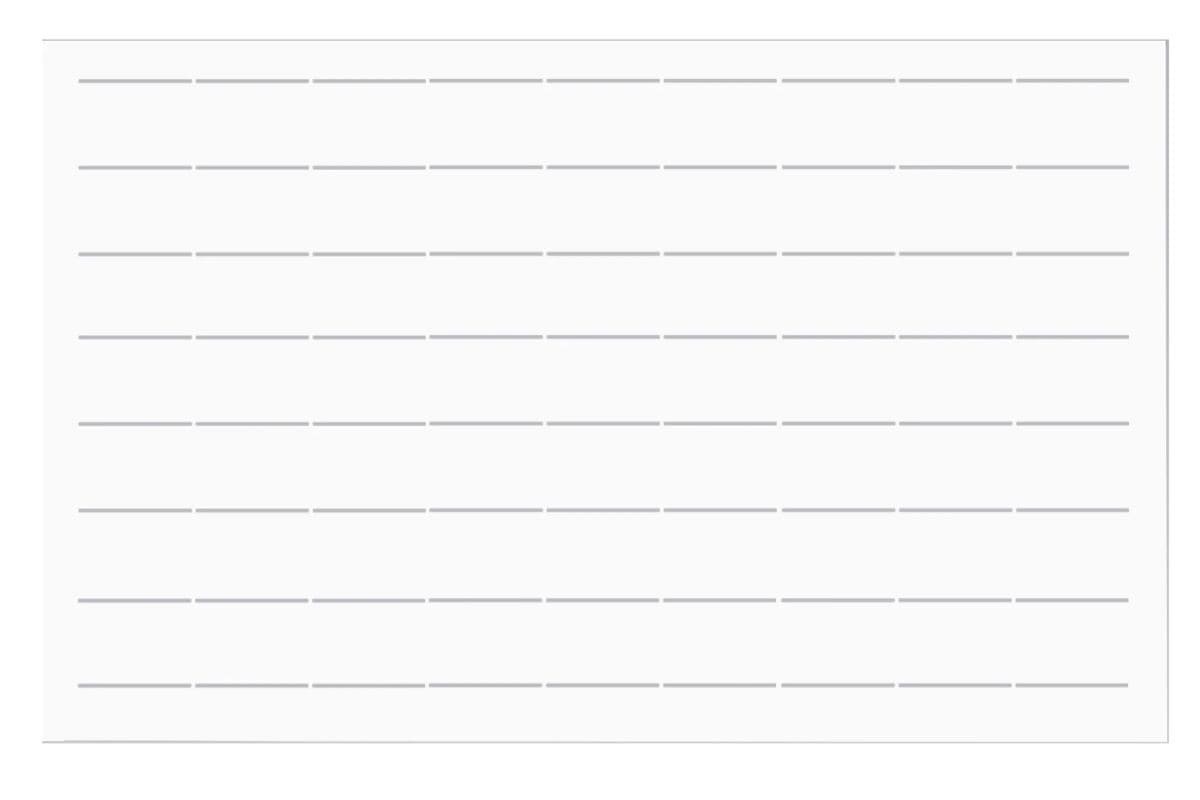Click the last segment in the sixth row
This screenshot has width=1200, height=800.
1072,511
